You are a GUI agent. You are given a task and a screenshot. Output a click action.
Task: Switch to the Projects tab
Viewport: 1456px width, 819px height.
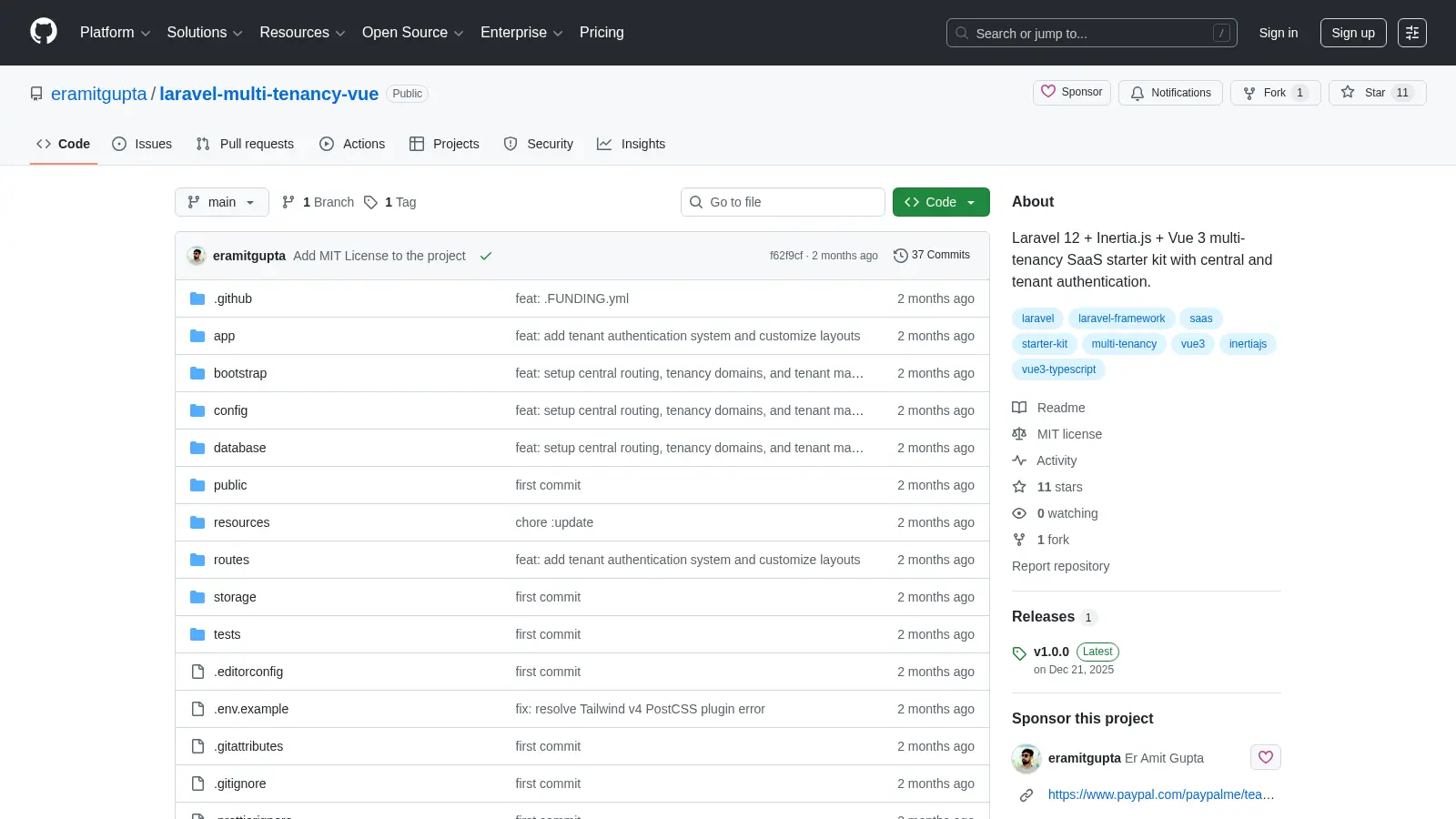[x=444, y=144]
